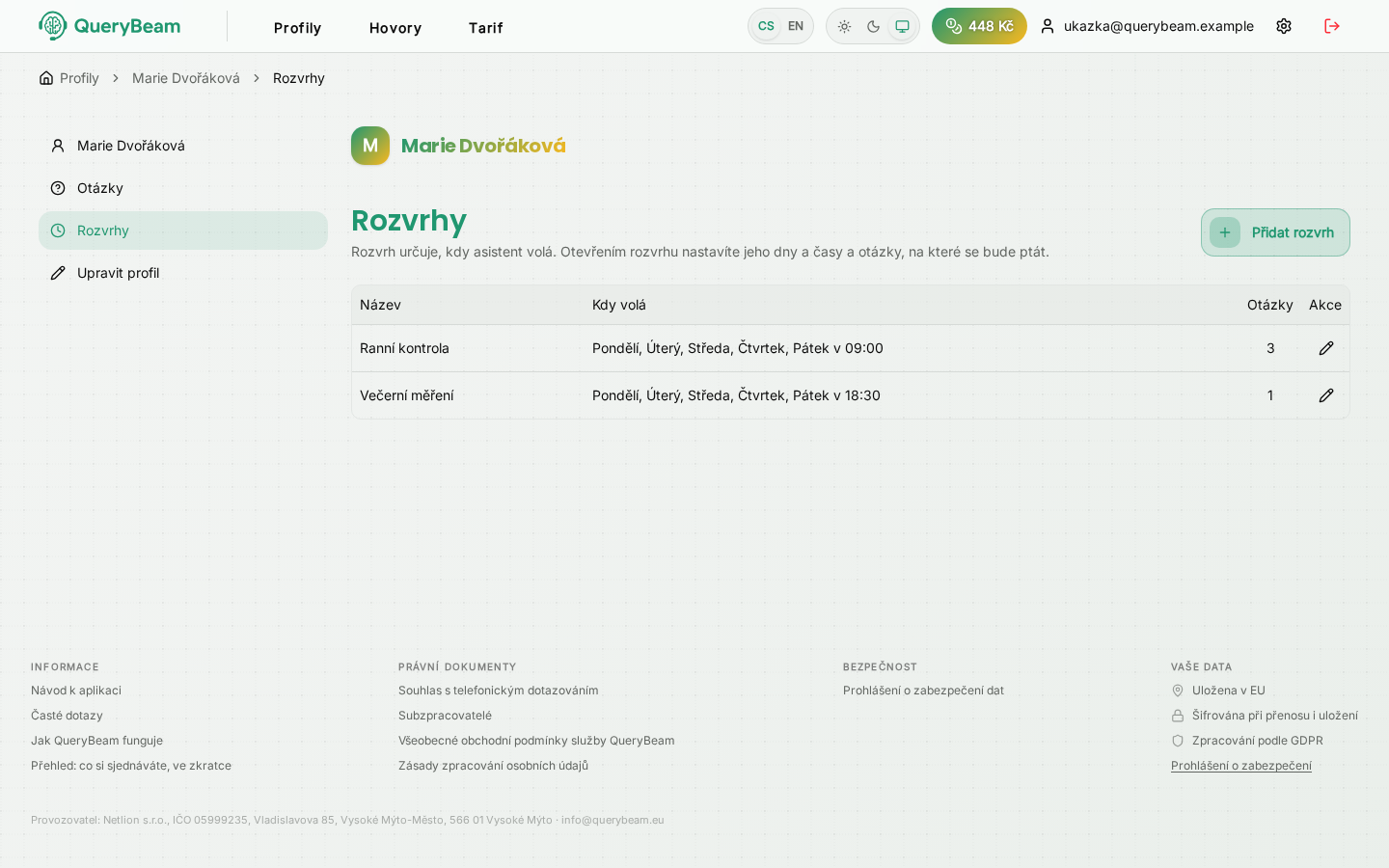Switch language to EN
This screenshot has width=1389, height=868.
click(796, 26)
